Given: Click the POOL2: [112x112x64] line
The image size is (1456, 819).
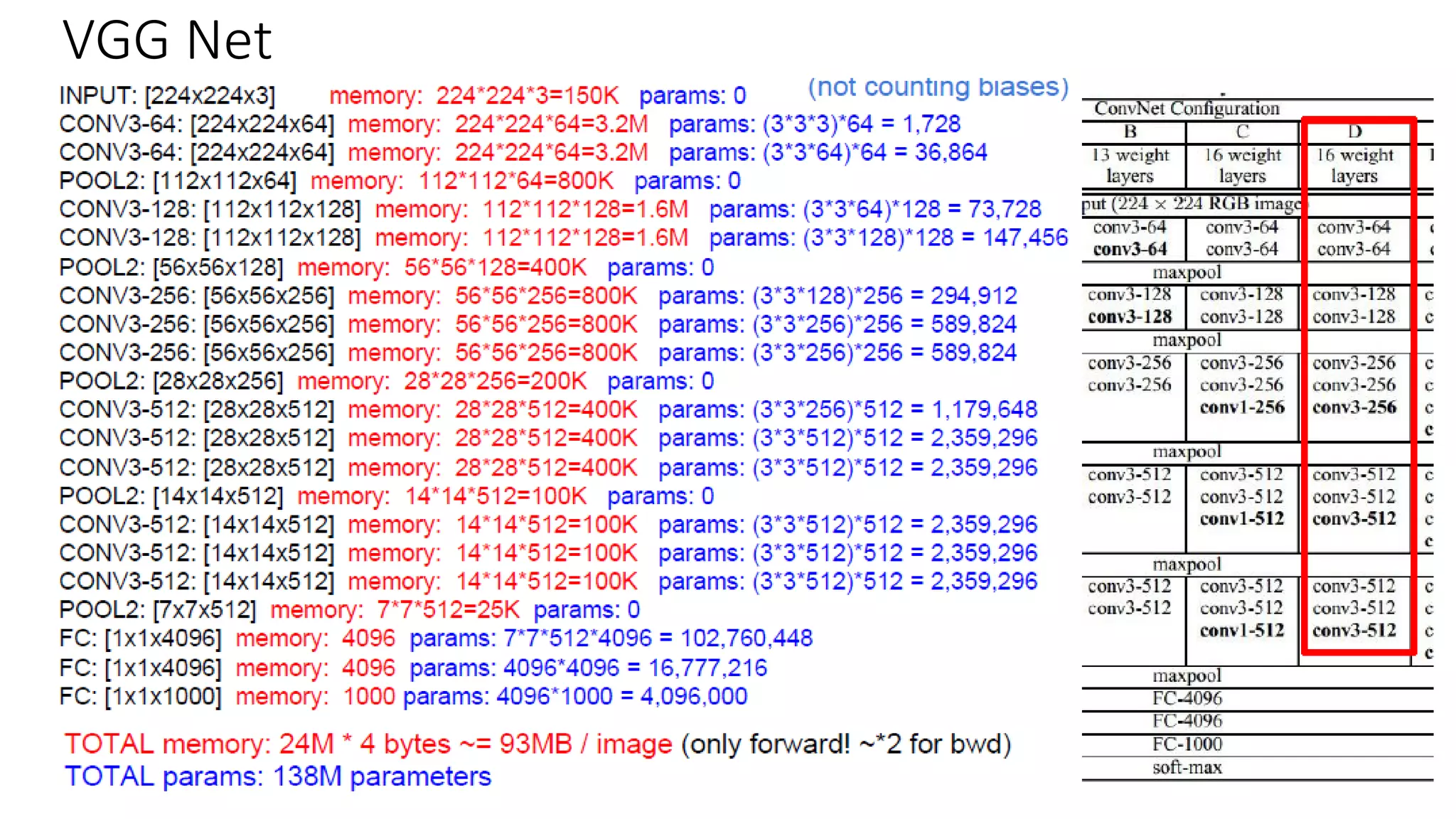Looking at the screenshot, I should (x=177, y=181).
